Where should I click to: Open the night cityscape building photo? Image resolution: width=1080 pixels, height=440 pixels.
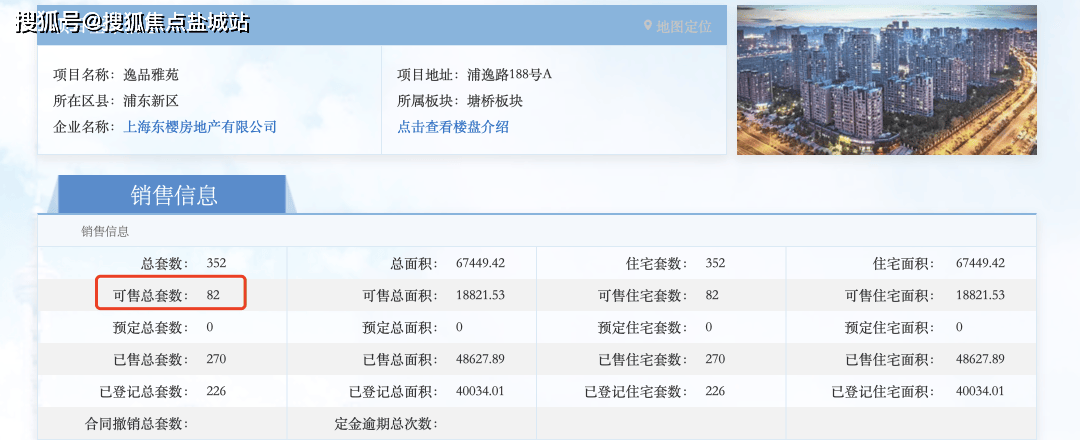tap(886, 81)
